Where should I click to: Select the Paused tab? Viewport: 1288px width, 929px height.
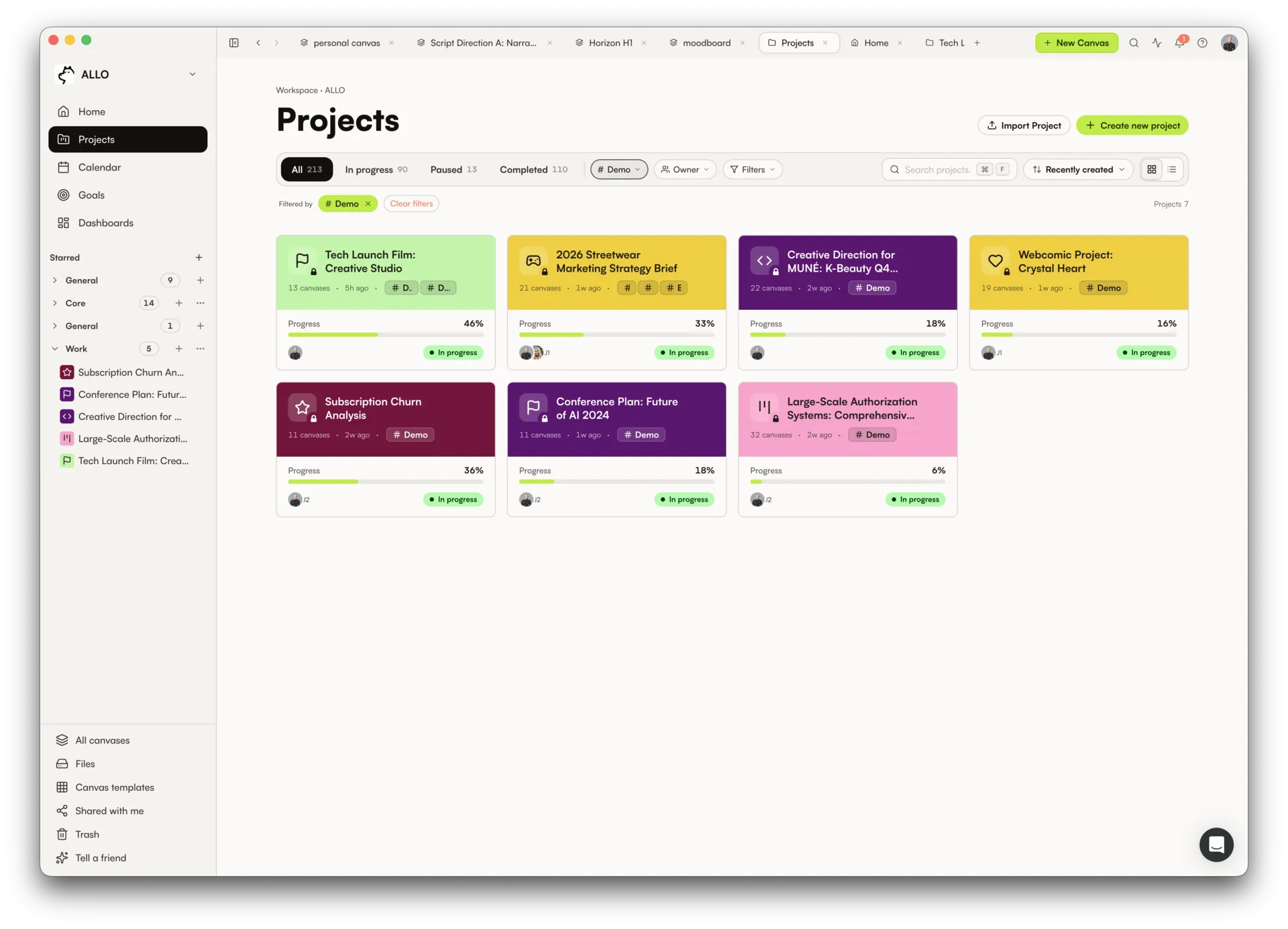click(453, 170)
